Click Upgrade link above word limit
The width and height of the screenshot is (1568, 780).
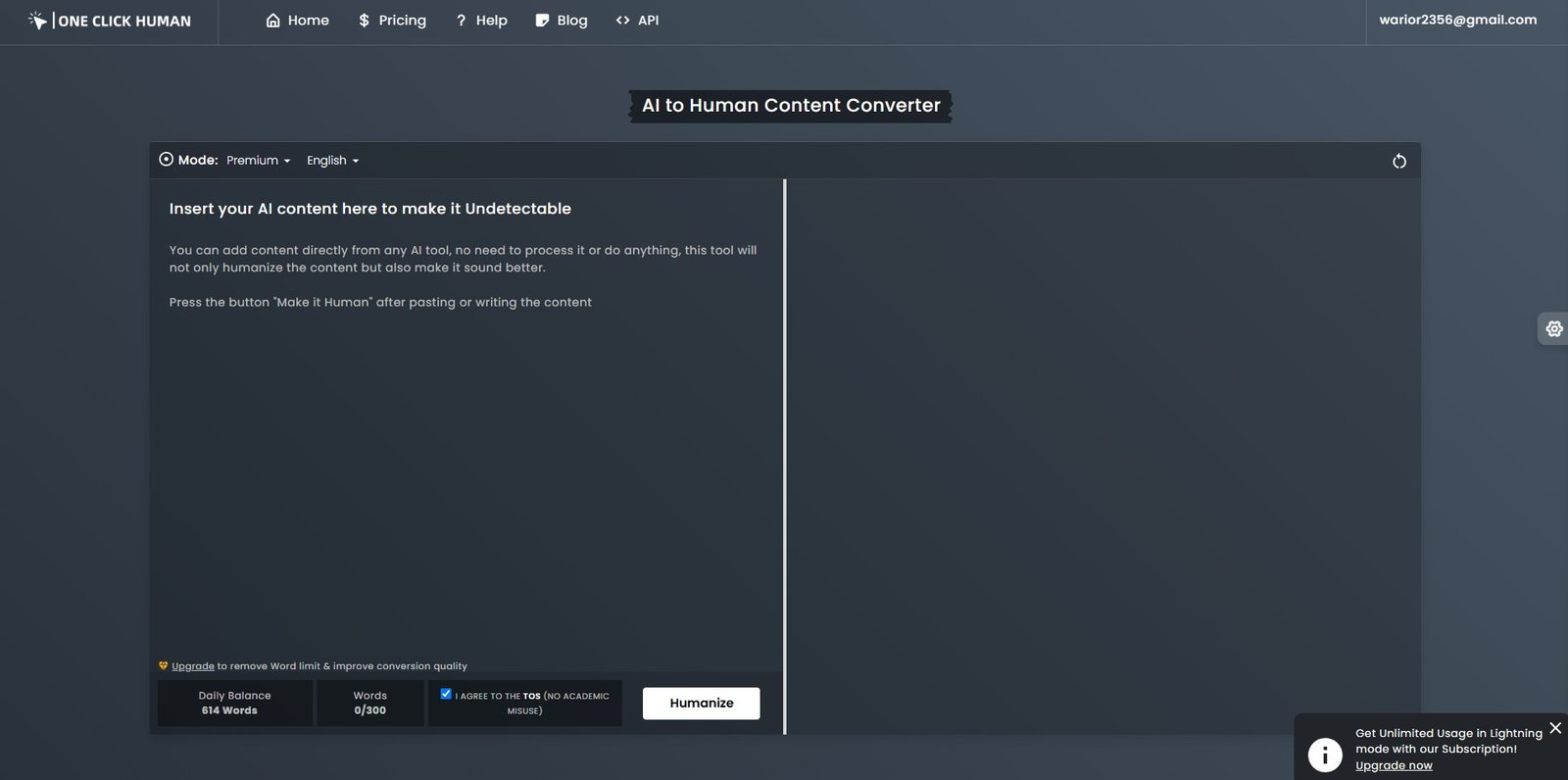click(193, 666)
